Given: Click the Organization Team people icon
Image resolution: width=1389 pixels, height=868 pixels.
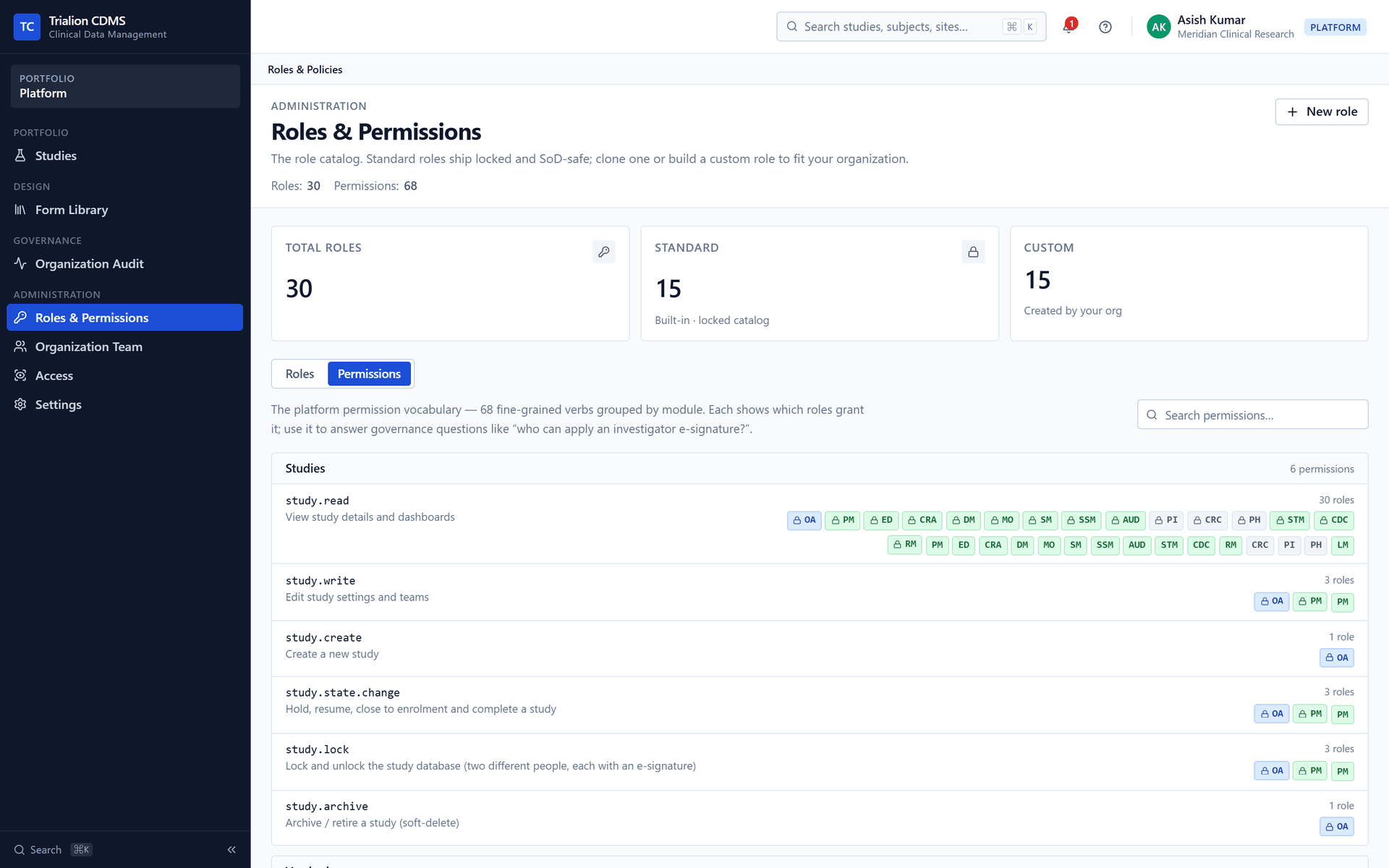Looking at the screenshot, I should pyautogui.click(x=20, y=346).
